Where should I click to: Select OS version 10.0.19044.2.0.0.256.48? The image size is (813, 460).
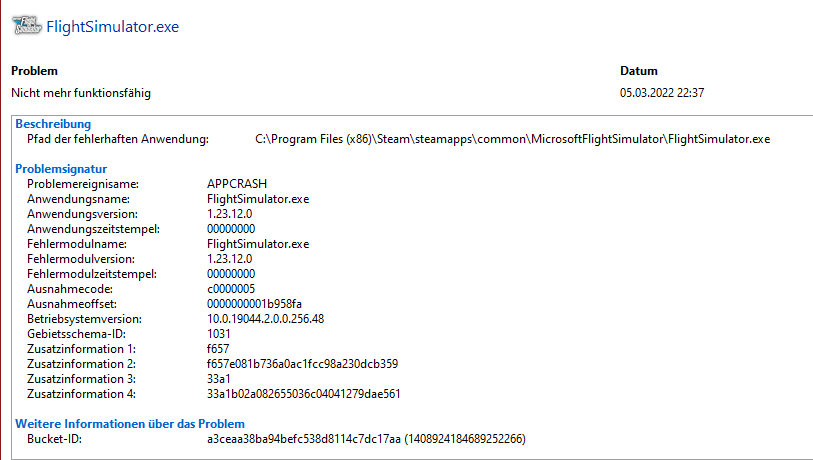tap(265, 319)
